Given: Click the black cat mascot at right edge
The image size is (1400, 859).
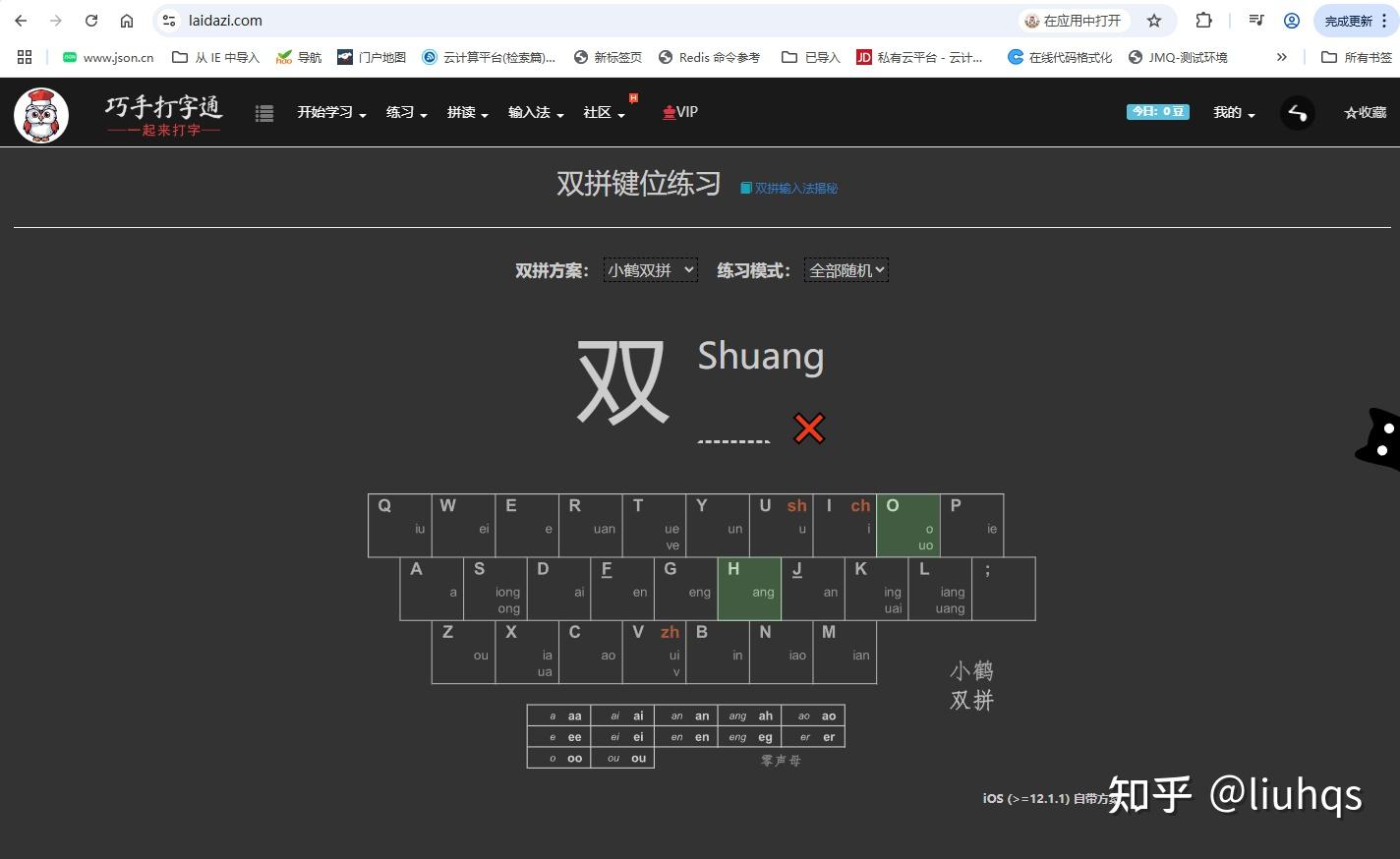Looking at the screenshot, I should [1378, 437].
